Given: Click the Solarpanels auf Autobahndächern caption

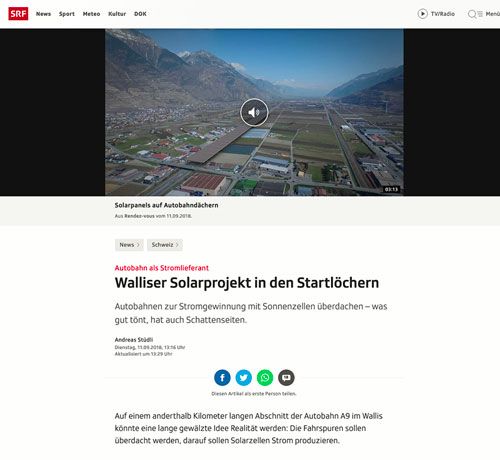Looking at the screenshot, I should point(166,205).
